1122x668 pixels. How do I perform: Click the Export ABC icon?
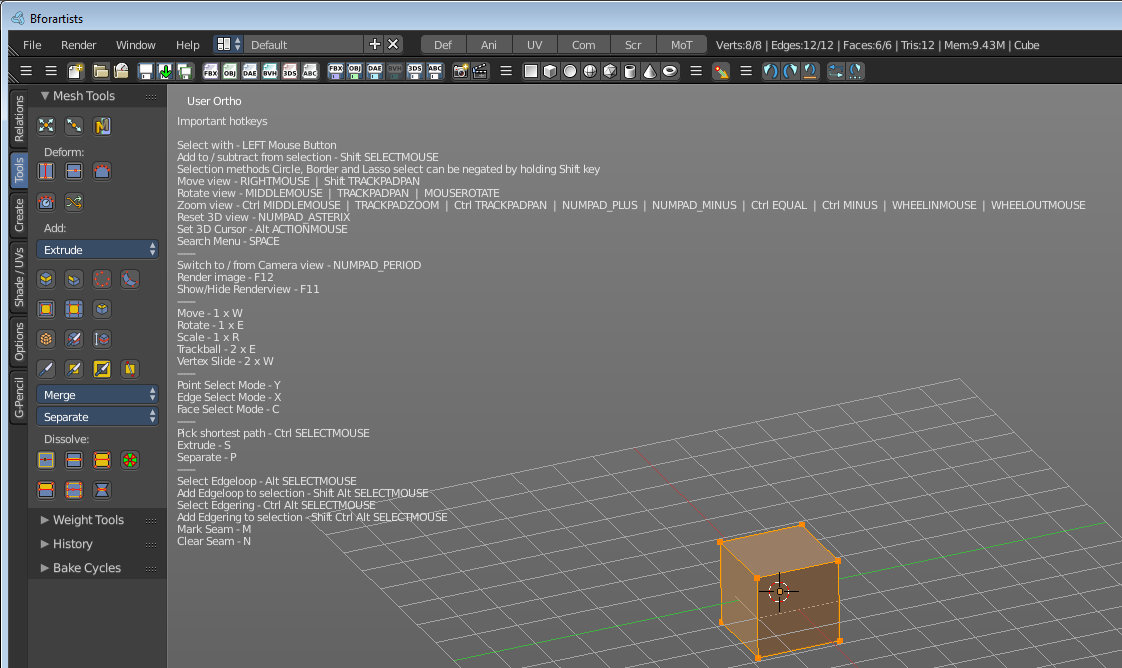(x=434, y=72)
